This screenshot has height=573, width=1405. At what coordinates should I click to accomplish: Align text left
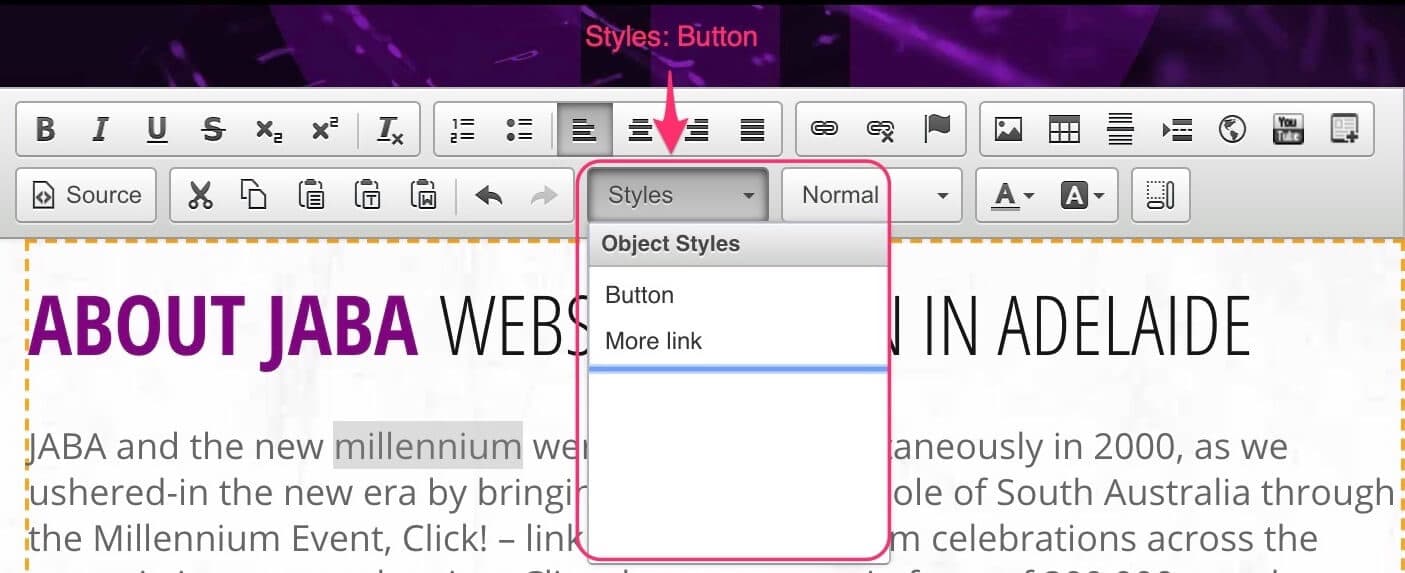coord(584,129)
